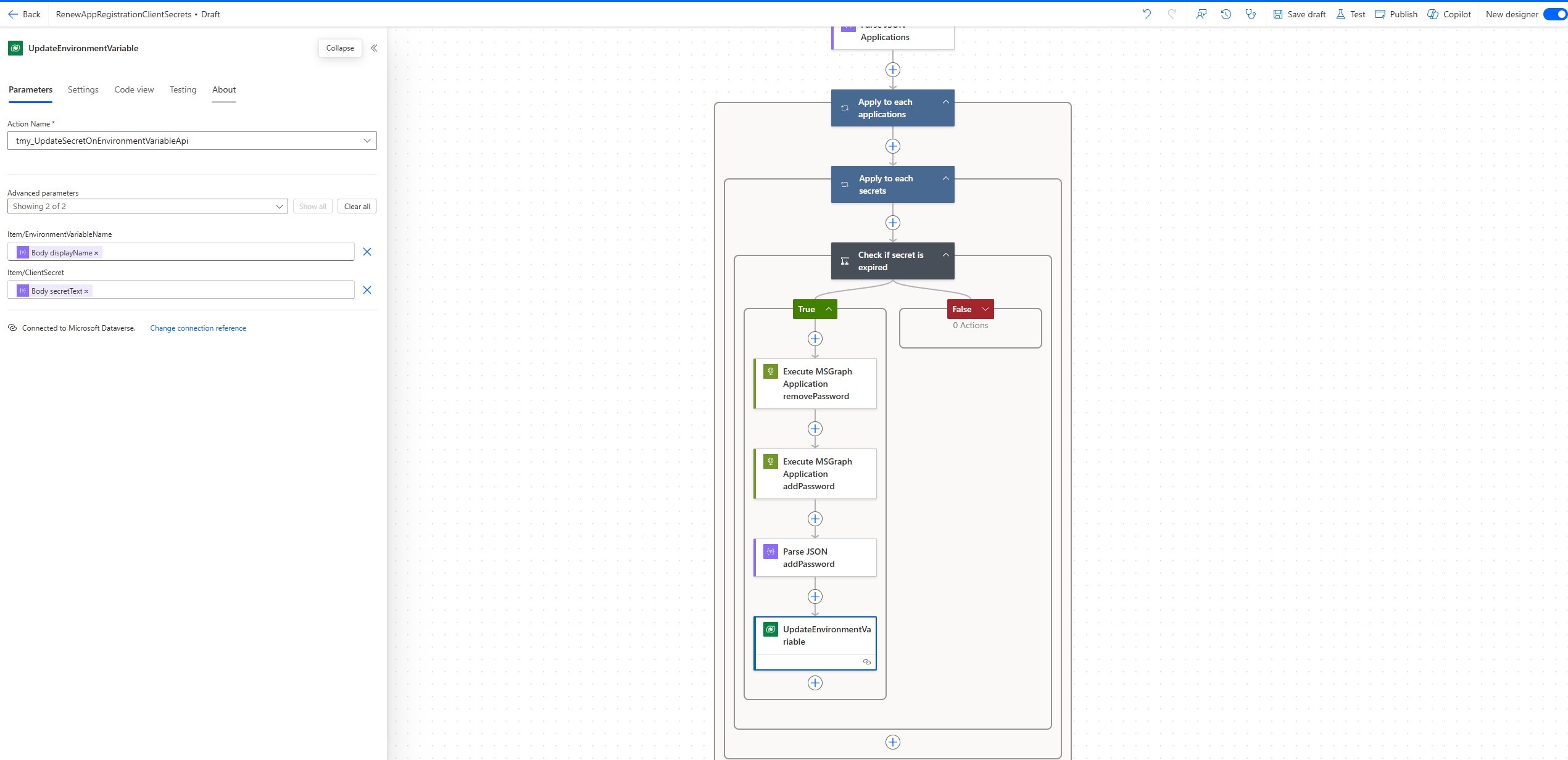Click the removePassword action's green connector icon
The image size is (1568, 760).
pyautogui.click(x=771, y=371)
